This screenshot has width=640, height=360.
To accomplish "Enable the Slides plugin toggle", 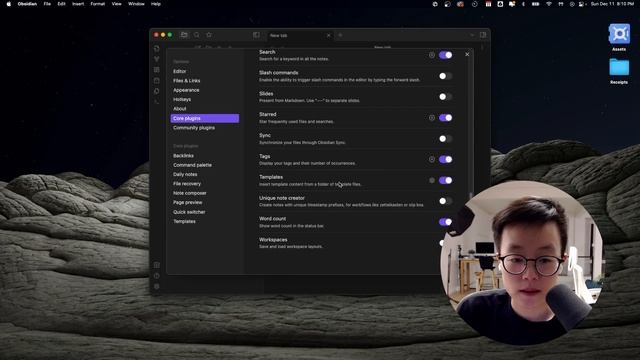I will (446, 97).
